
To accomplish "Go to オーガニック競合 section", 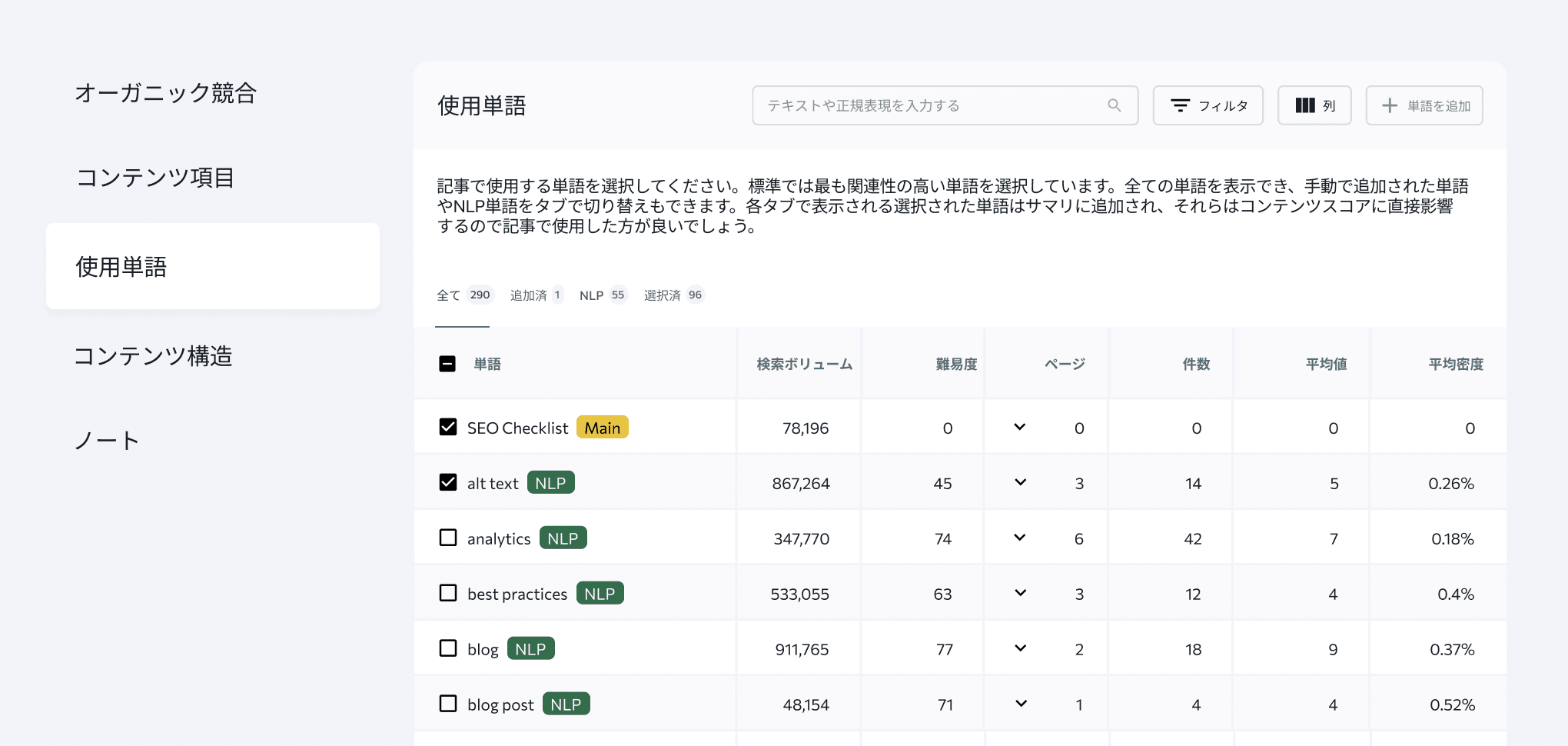I will point(165,93).
